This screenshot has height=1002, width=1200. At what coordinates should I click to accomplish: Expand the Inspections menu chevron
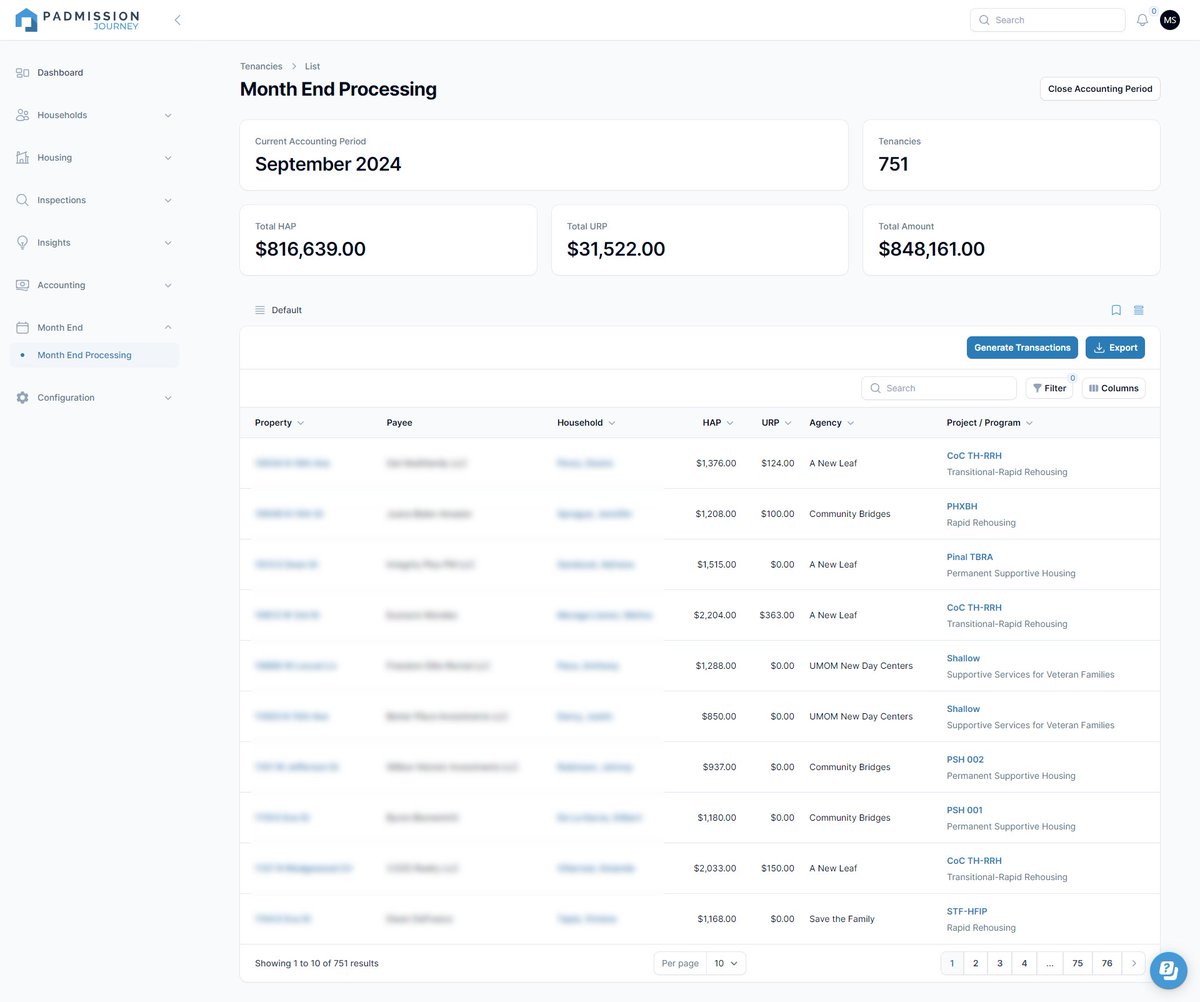pyautogui.click(x=168, y=200)
